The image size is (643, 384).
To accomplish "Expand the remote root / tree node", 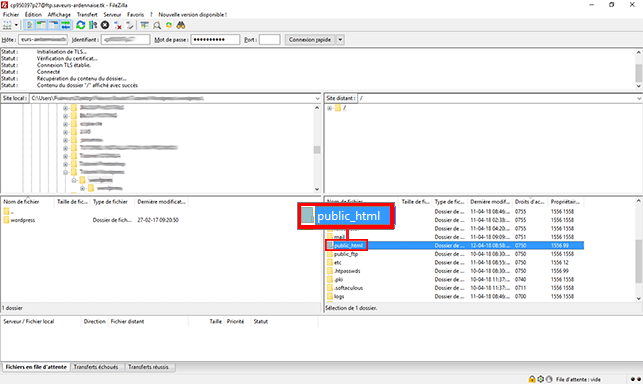I will pyautogui.click(x=329, y=108).
